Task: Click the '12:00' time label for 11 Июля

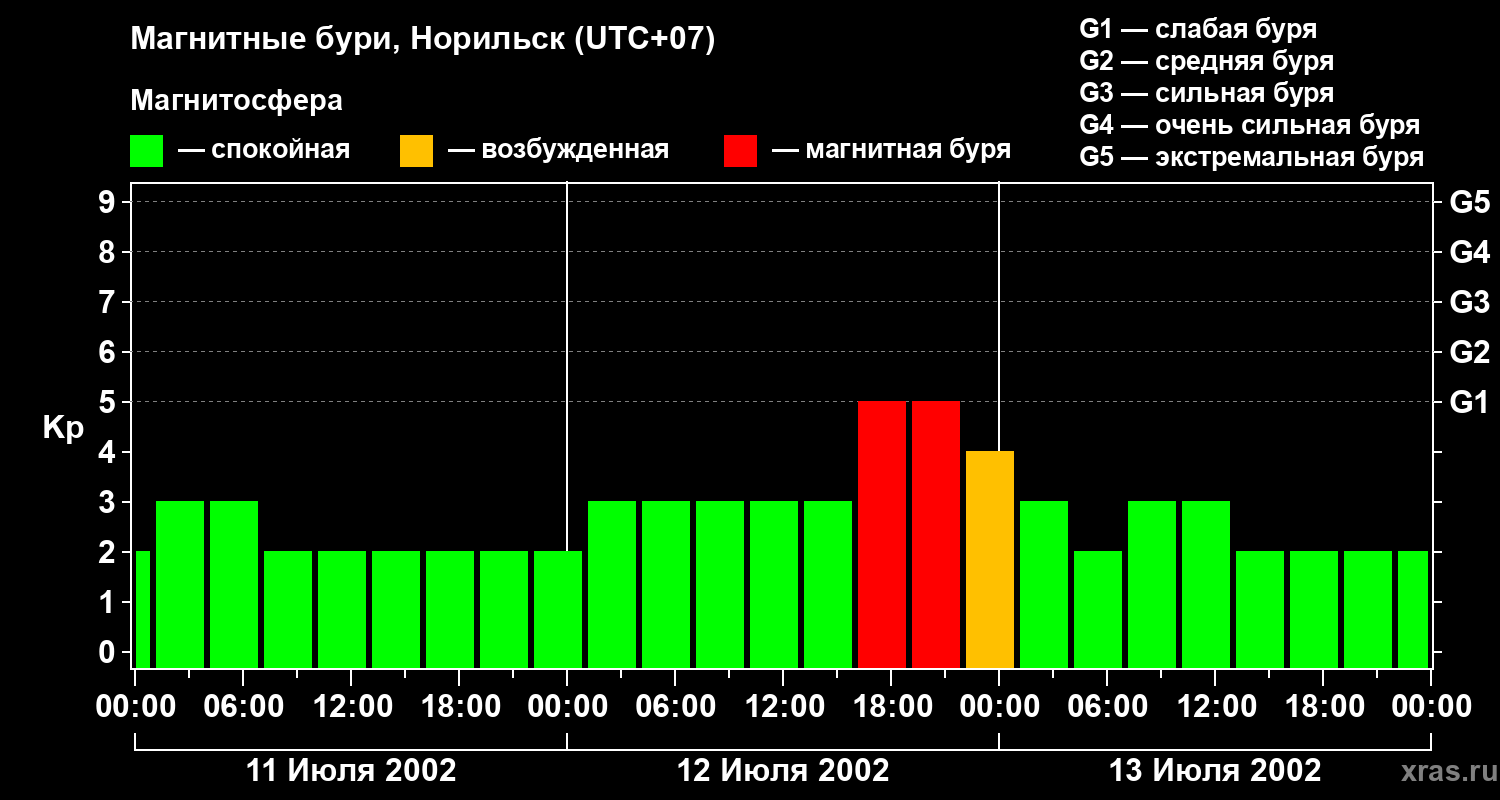Action: [351, 706]
